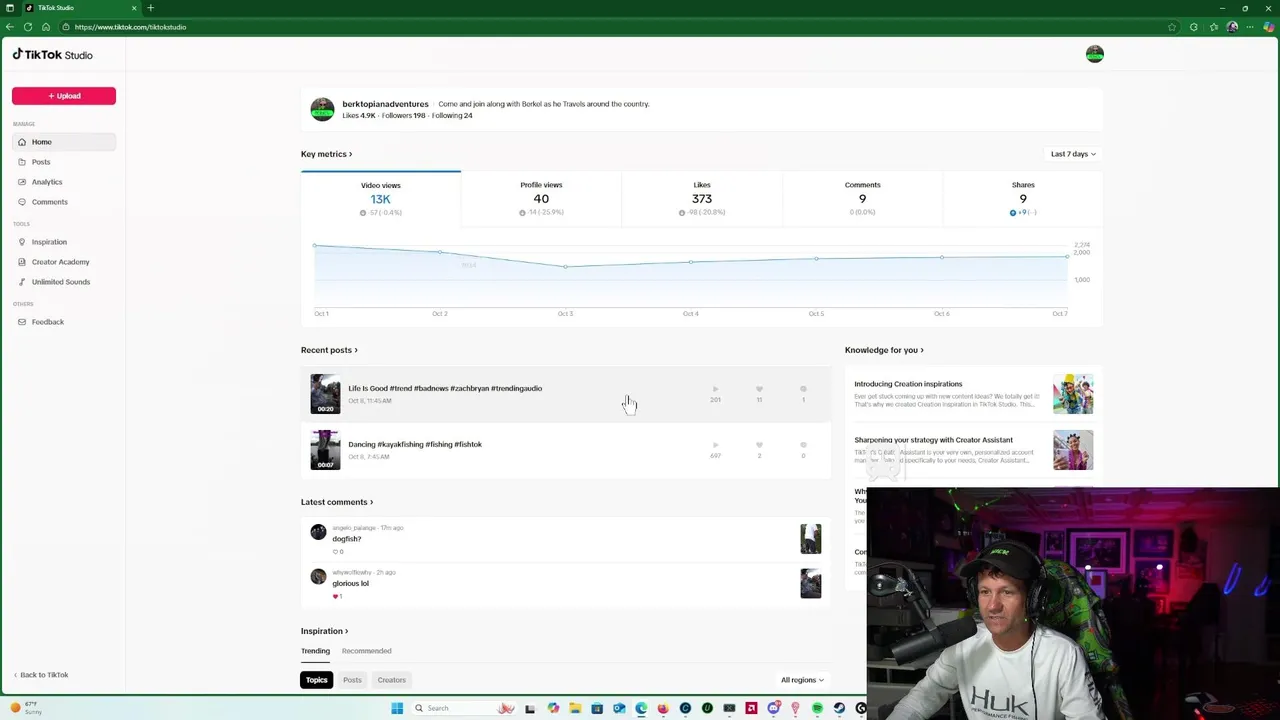Open video thumbnail beside 'dogfish?' comment
Viewport: 1280px width, 720px height.
(811, 539)
